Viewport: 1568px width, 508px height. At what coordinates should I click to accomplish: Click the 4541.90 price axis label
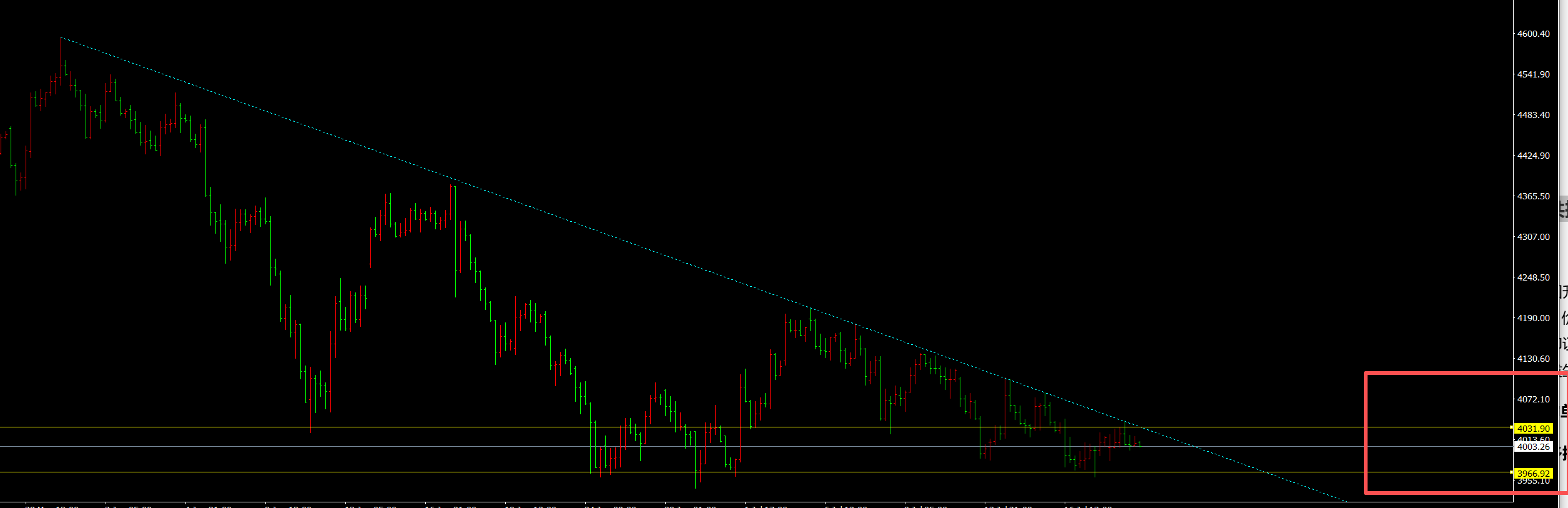[1534, 74]
